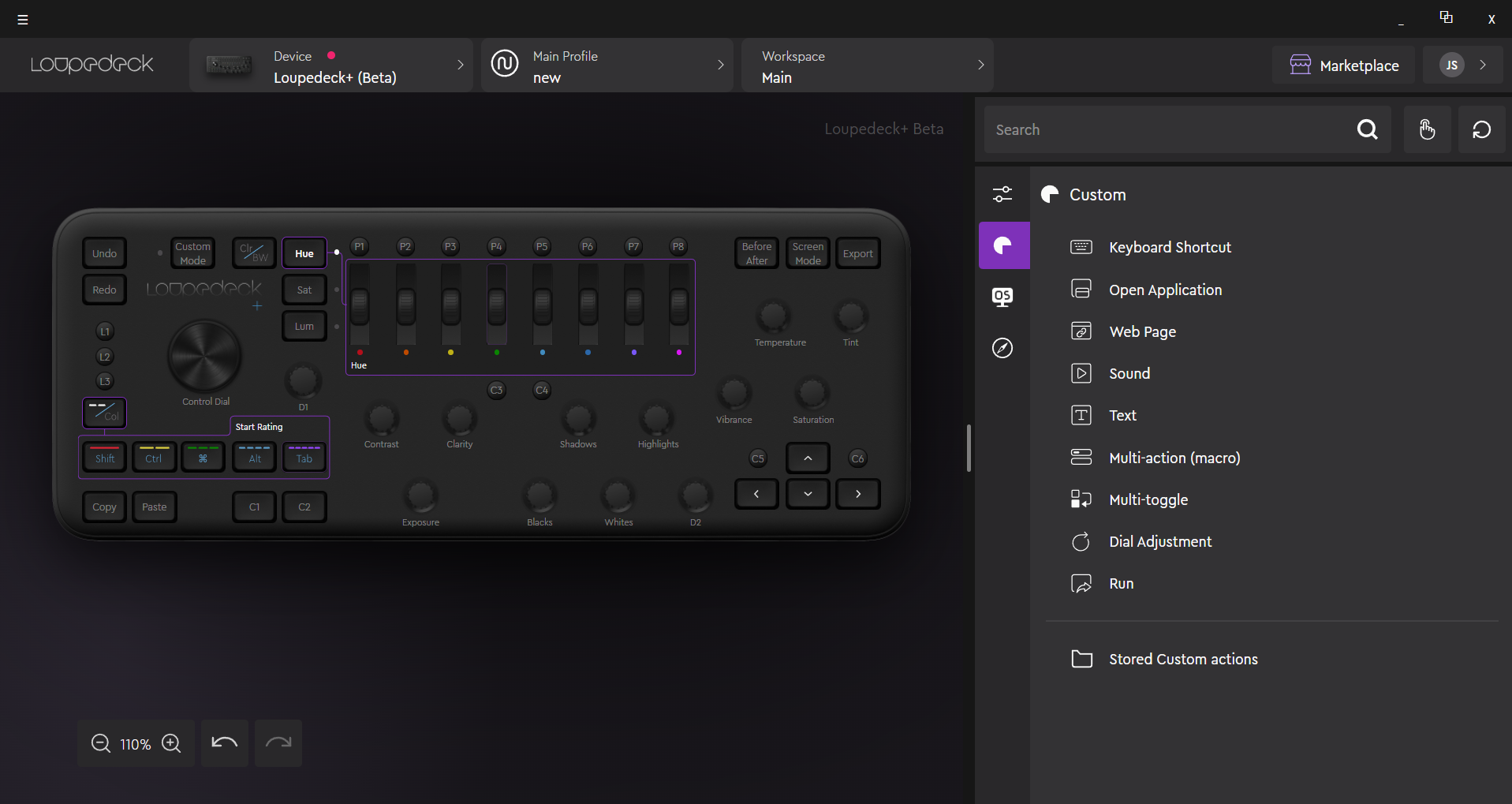The height and width of the screenshot is (804, 1512).
Task: Toggle the Lum mode button
Action: pyautogui.click(x=304, y=326)
